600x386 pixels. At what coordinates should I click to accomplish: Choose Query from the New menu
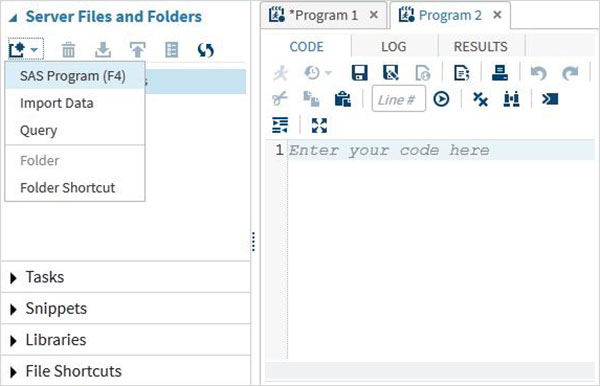[x=75, y=130]
